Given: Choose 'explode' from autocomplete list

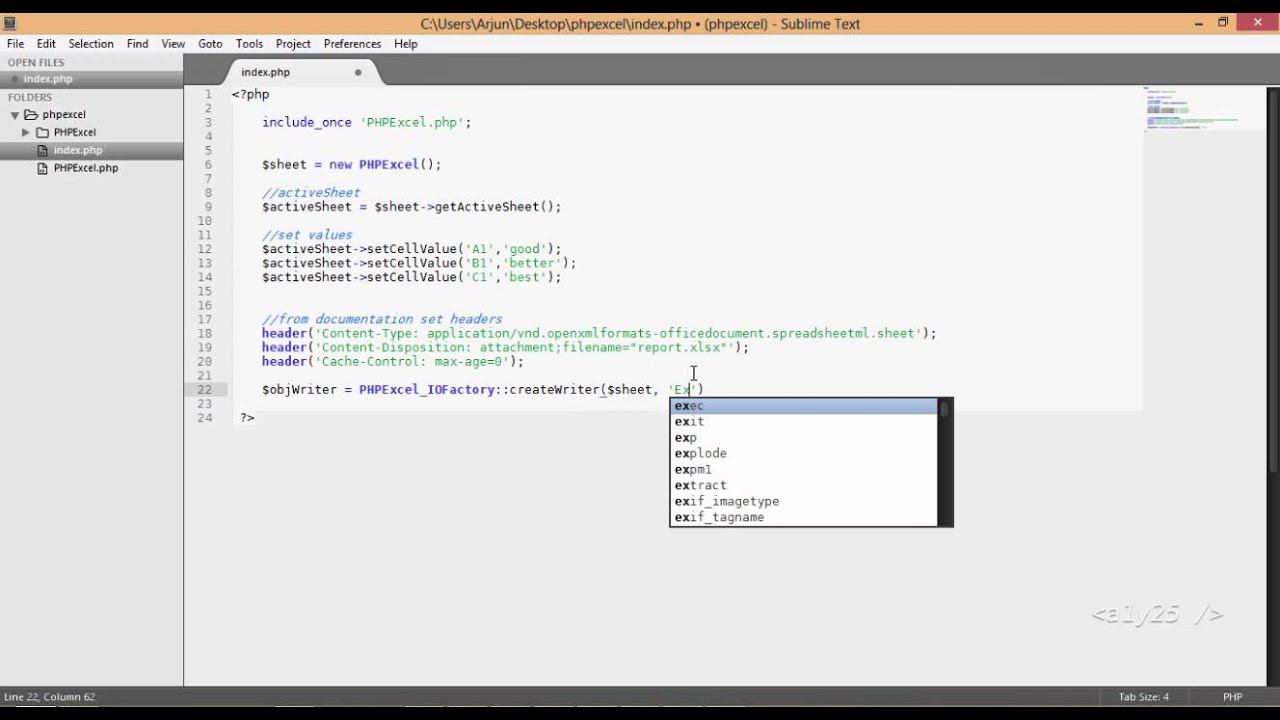Looking at the screenshot, I should point(804,454).
